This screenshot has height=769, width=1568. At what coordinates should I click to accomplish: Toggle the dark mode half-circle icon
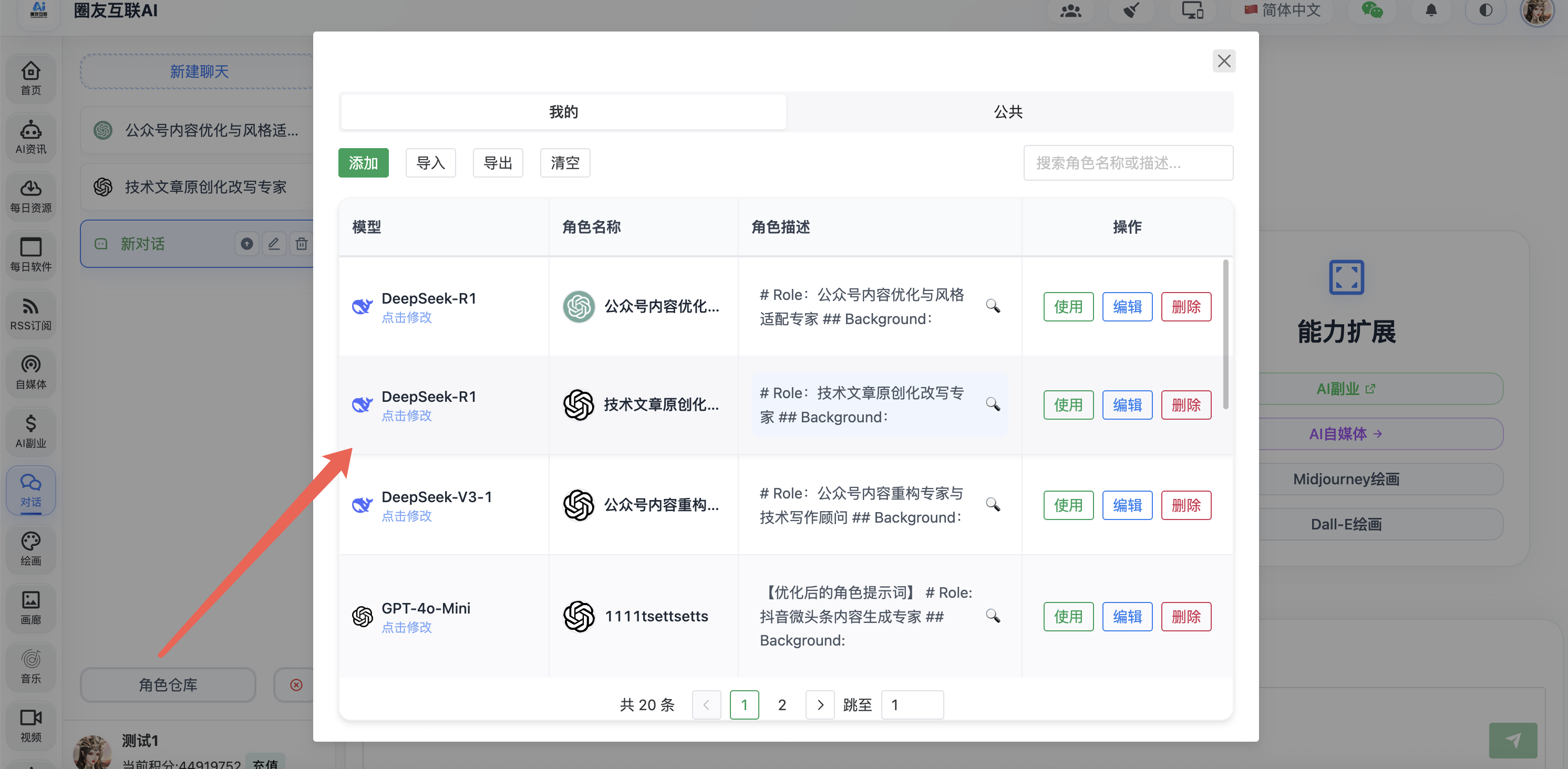(x=1486, y=11)
